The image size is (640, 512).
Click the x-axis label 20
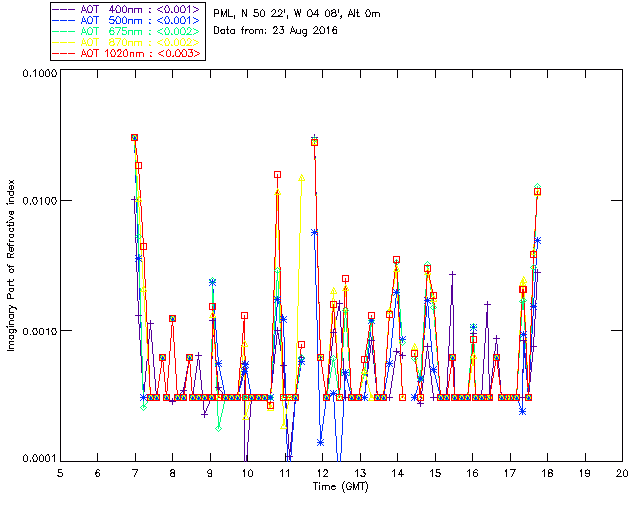[x=622, y=473]
